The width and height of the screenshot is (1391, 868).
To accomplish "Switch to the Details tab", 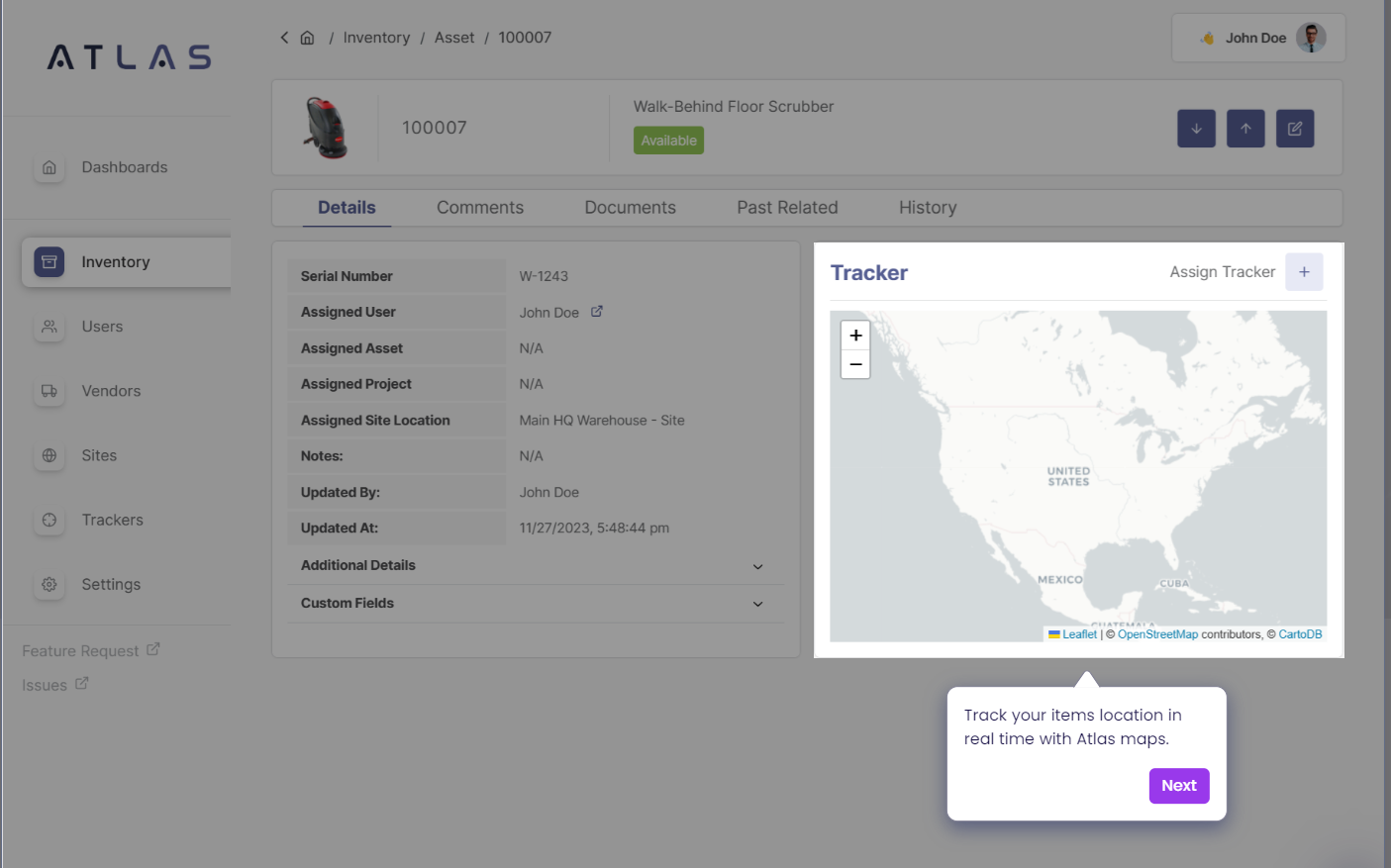I will 347,208.
